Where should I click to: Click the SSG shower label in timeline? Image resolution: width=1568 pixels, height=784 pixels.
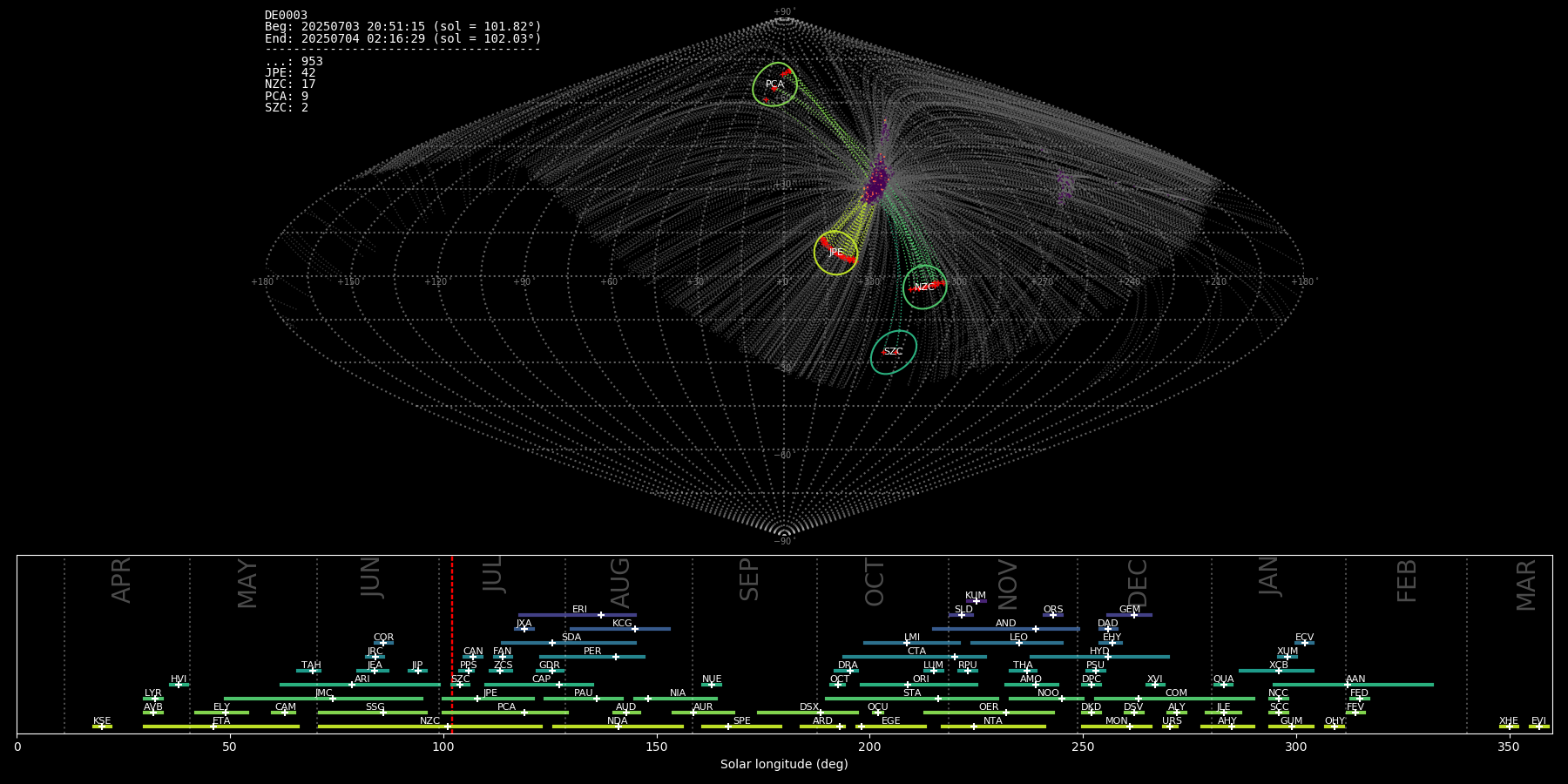pos(375,706)
